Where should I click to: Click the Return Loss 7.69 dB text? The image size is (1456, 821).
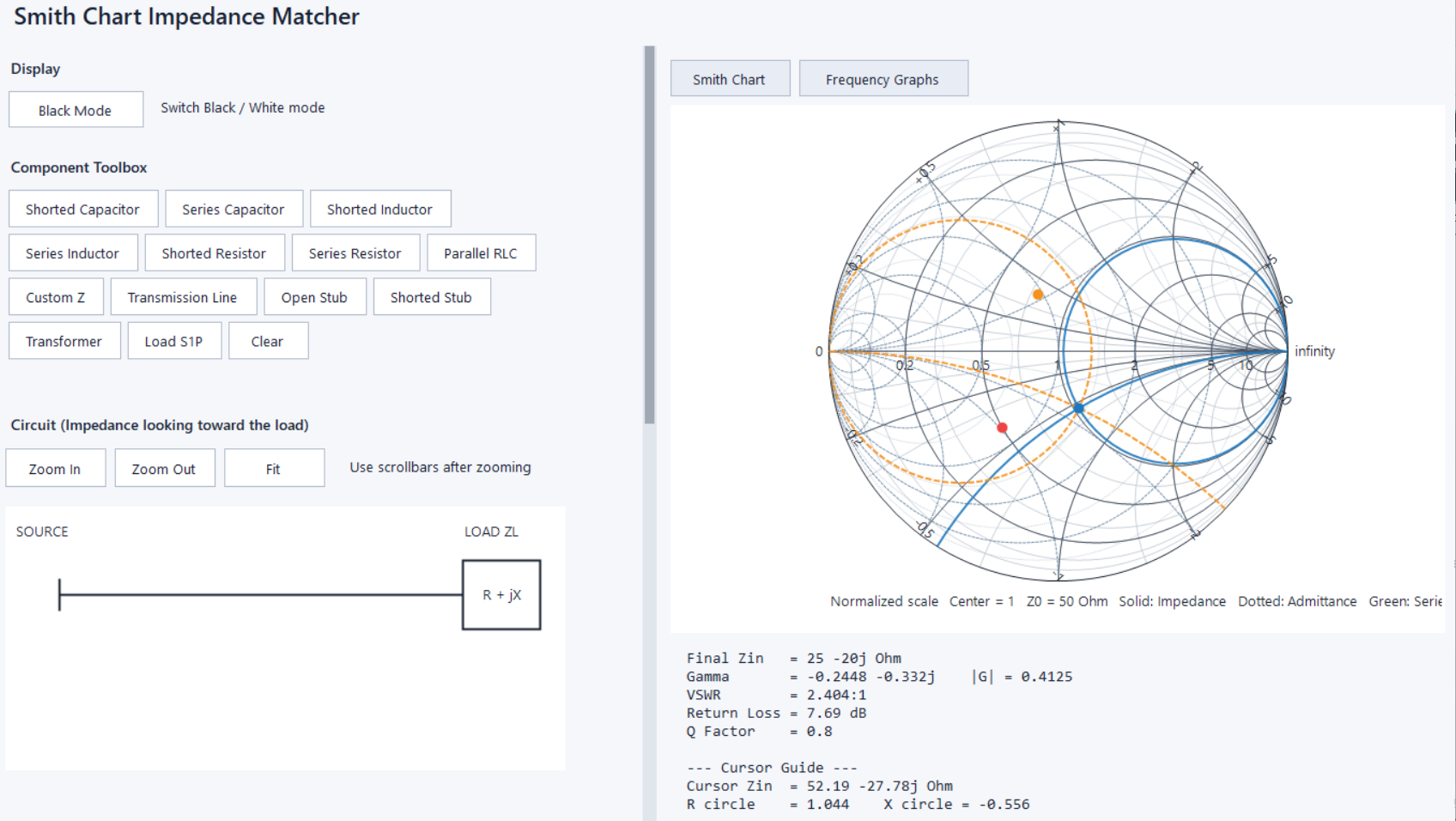coord(776,713)
